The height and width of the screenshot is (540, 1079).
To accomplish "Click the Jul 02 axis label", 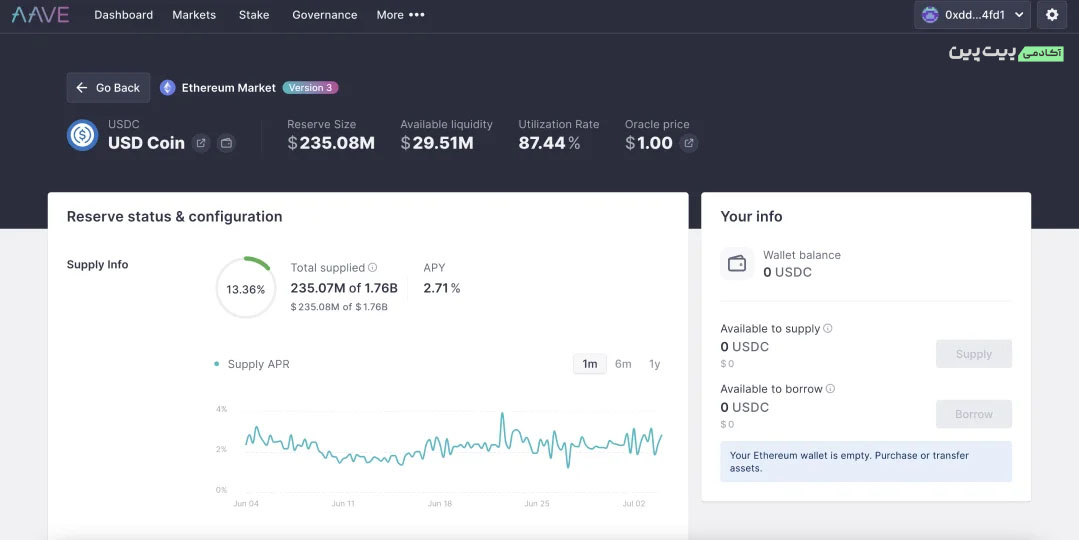I will coord(634,504).
